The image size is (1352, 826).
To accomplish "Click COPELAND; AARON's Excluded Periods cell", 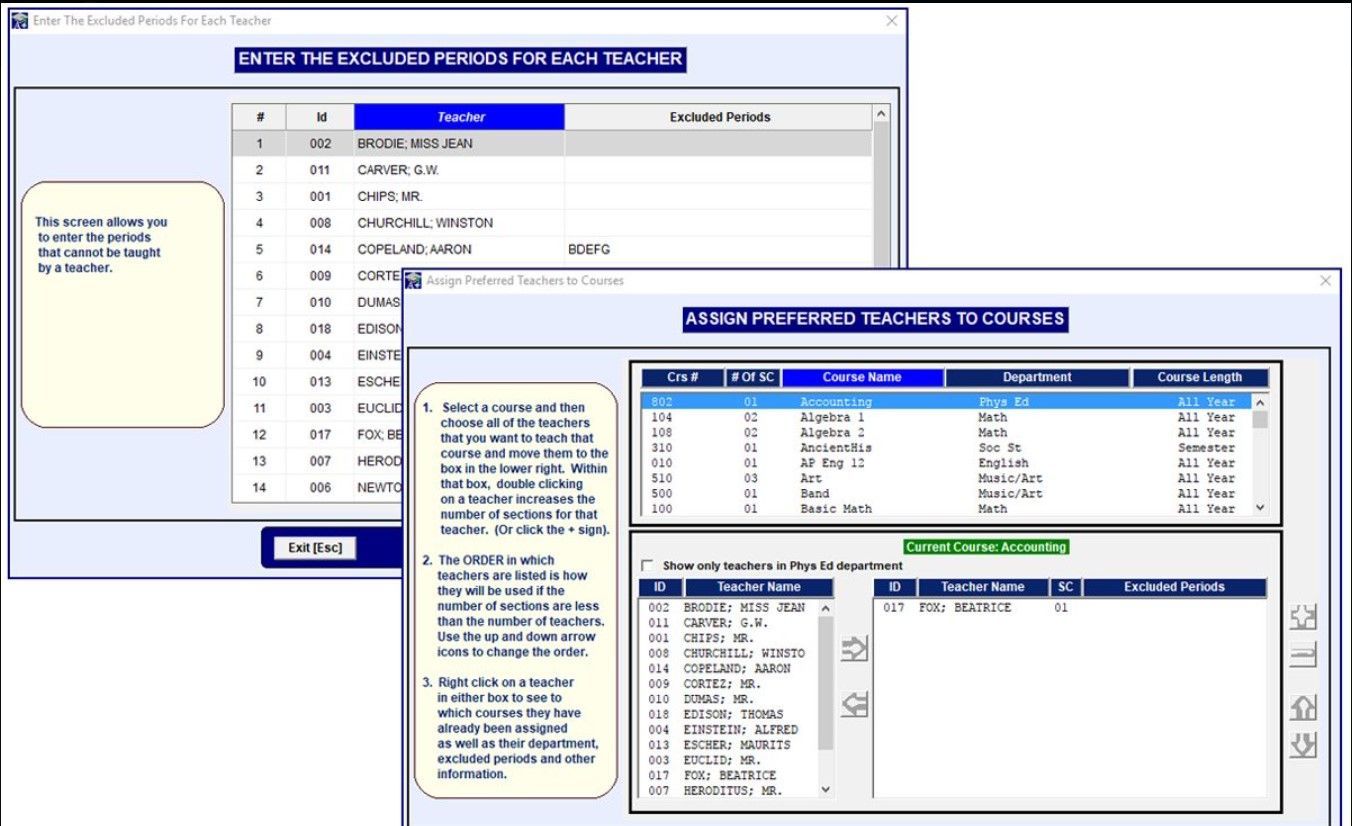I will pos(718,248).
